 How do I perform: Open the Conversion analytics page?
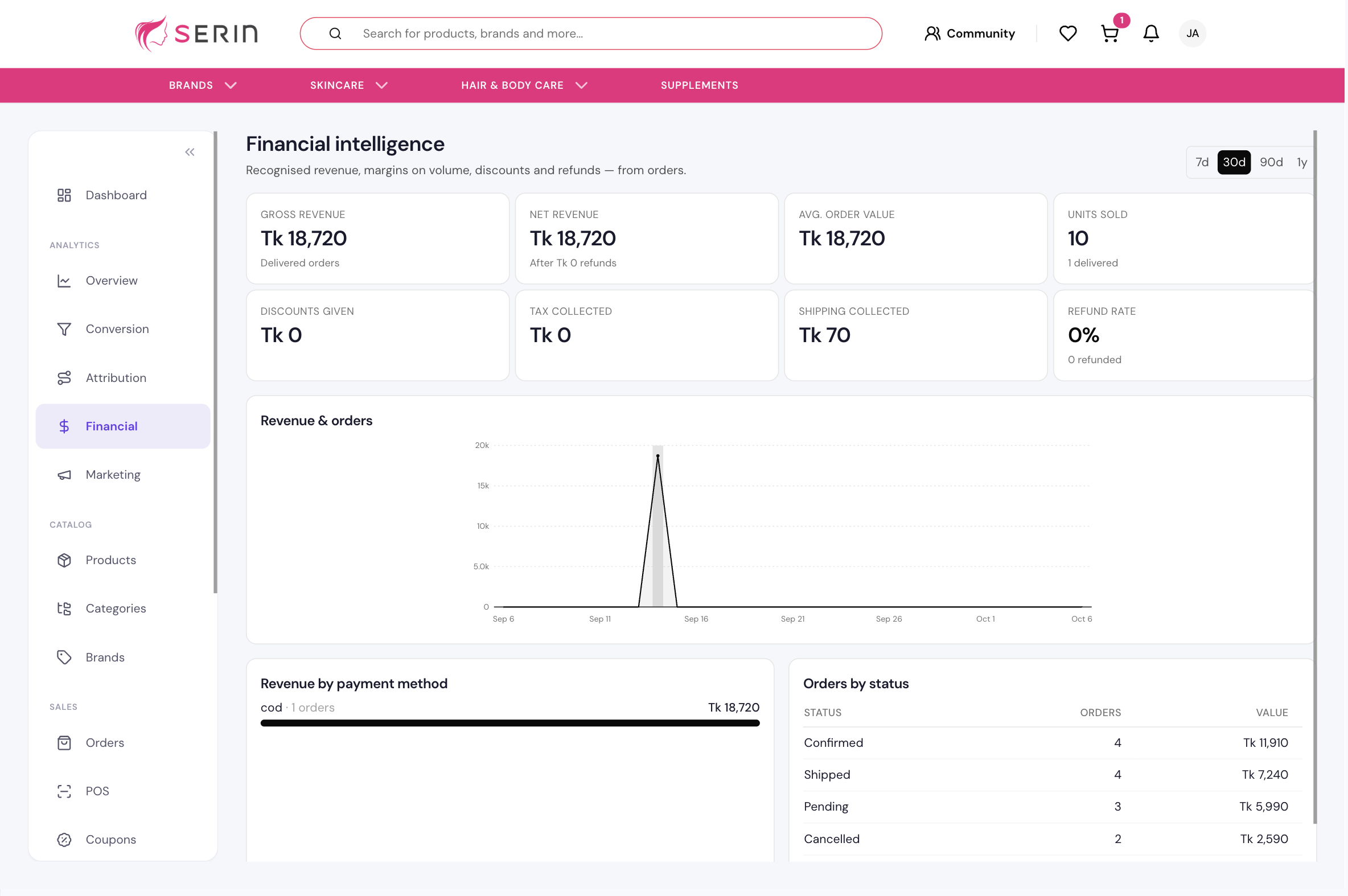coord(123,329)
